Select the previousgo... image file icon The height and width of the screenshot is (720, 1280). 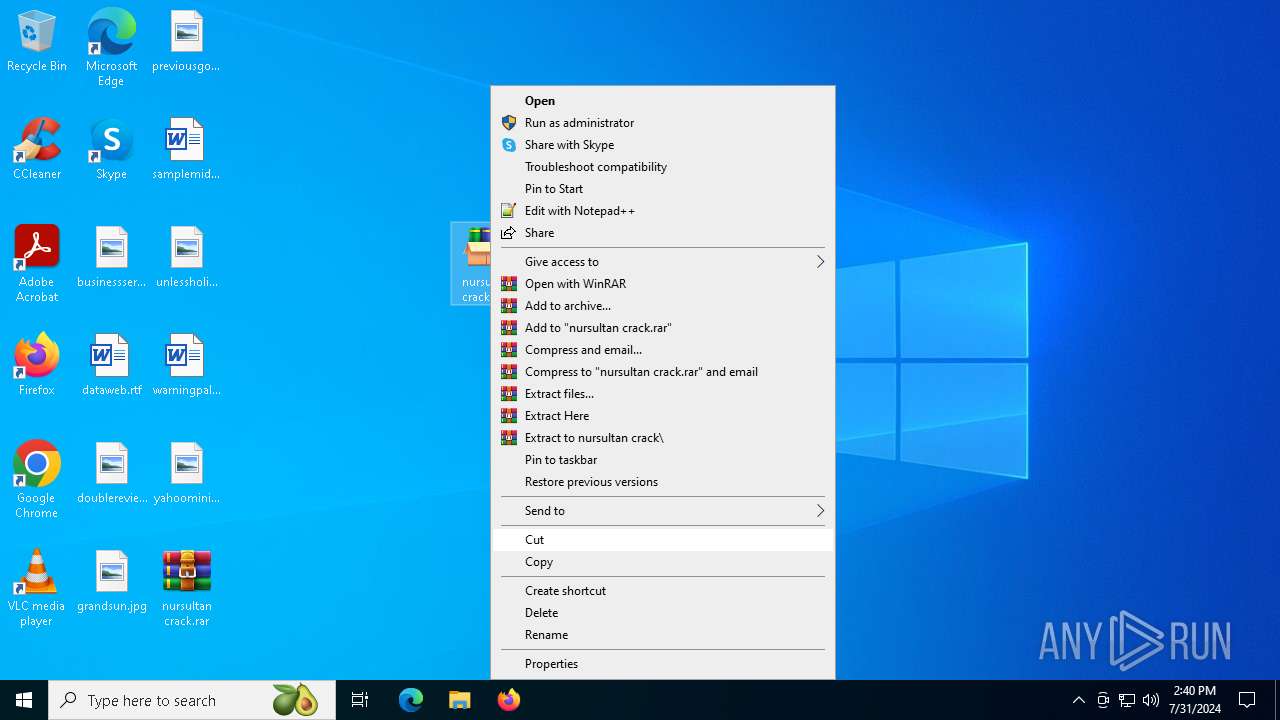click(186, 42)
